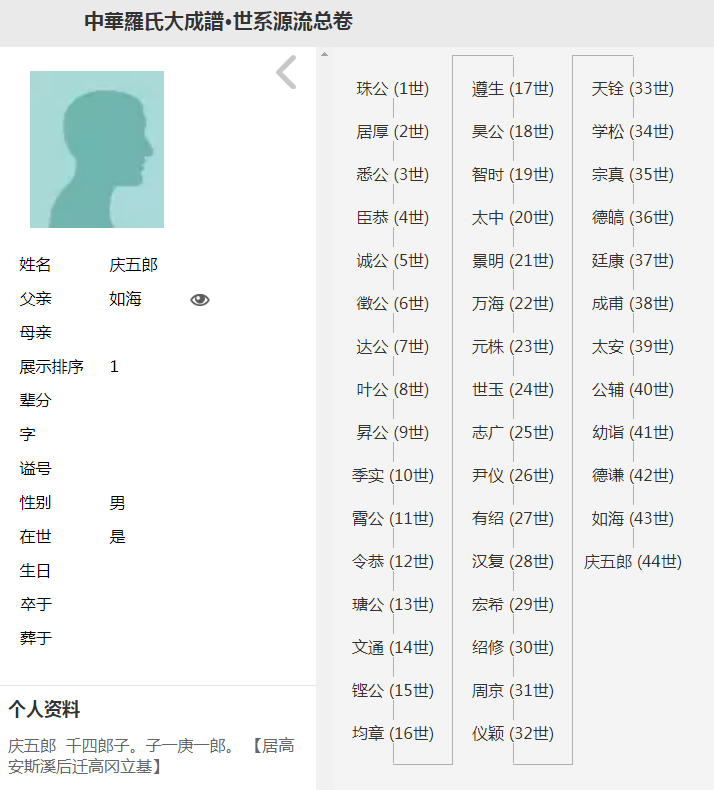Open ancestor 珠公 (1世)
714x790 pixels.
(393, 89)
